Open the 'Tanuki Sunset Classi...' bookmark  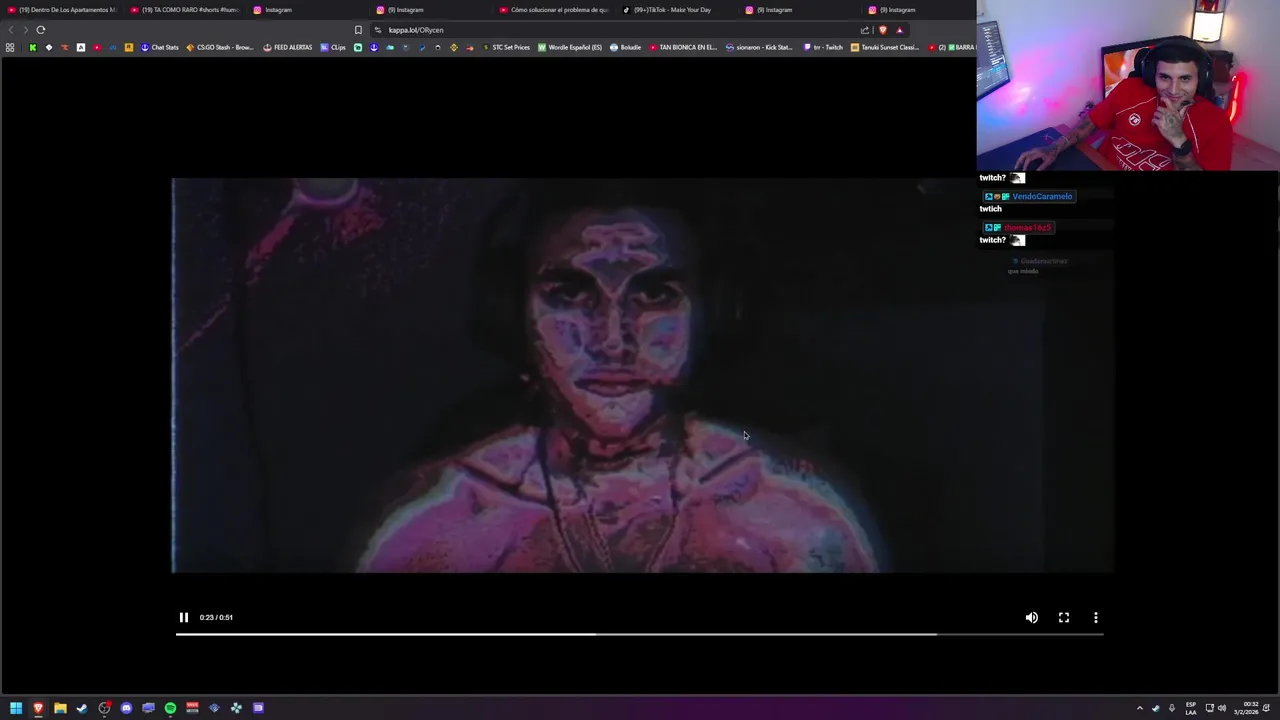(885, 47)
